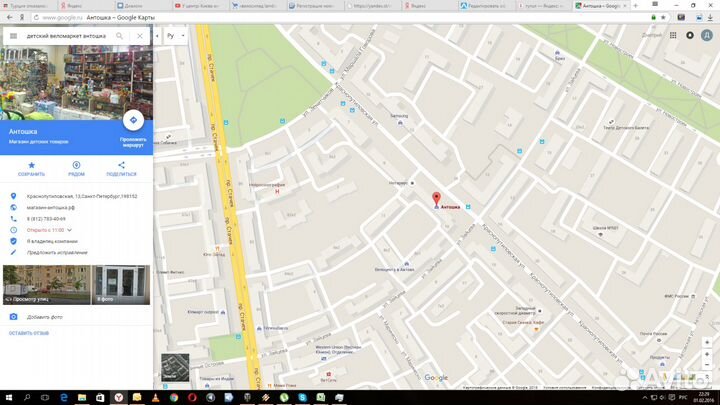Click the Add photo camera icon

(x=13, y=316)
